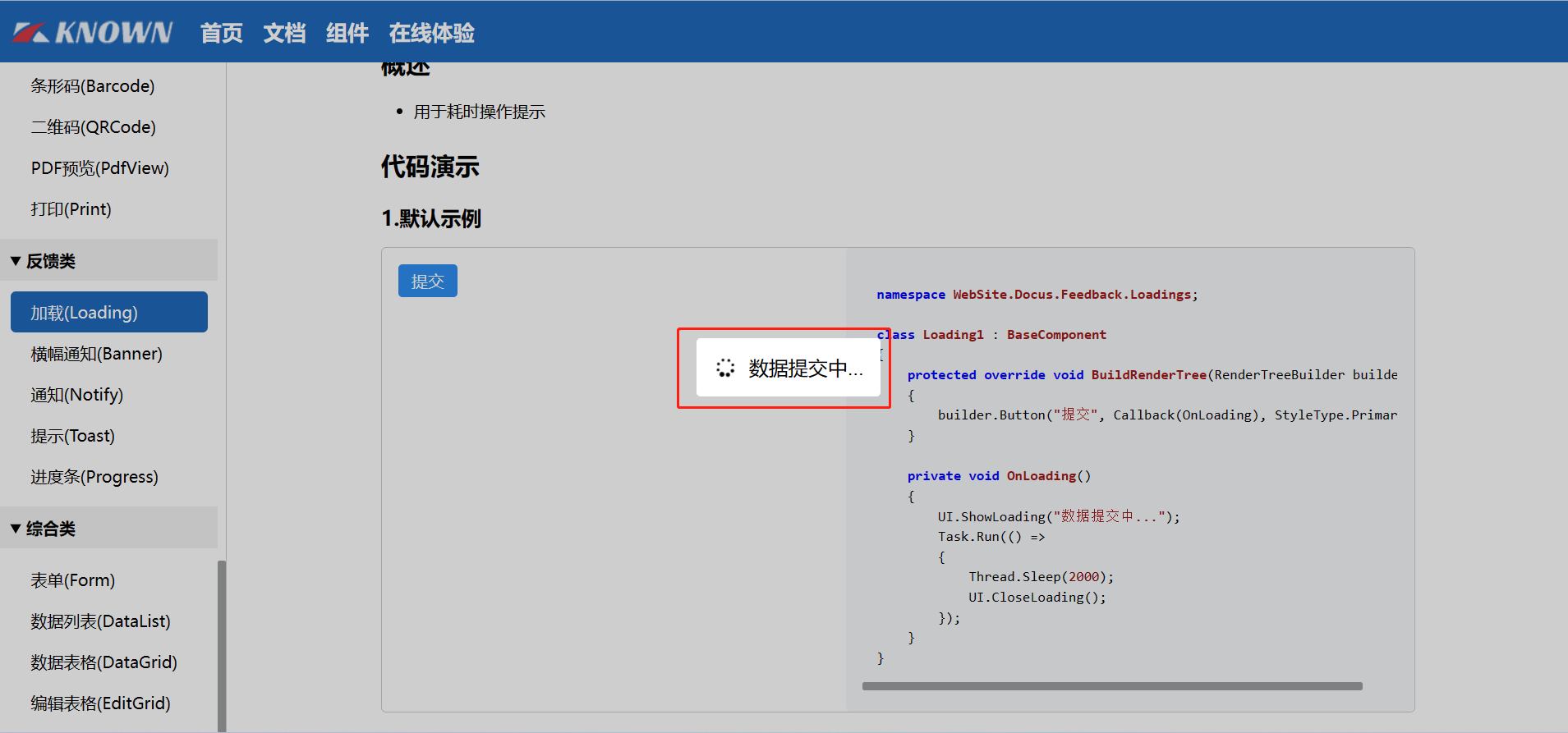Screen dimensions: 1568x733
Task: Click the private void OnLoading() line
Action: 1000,476
